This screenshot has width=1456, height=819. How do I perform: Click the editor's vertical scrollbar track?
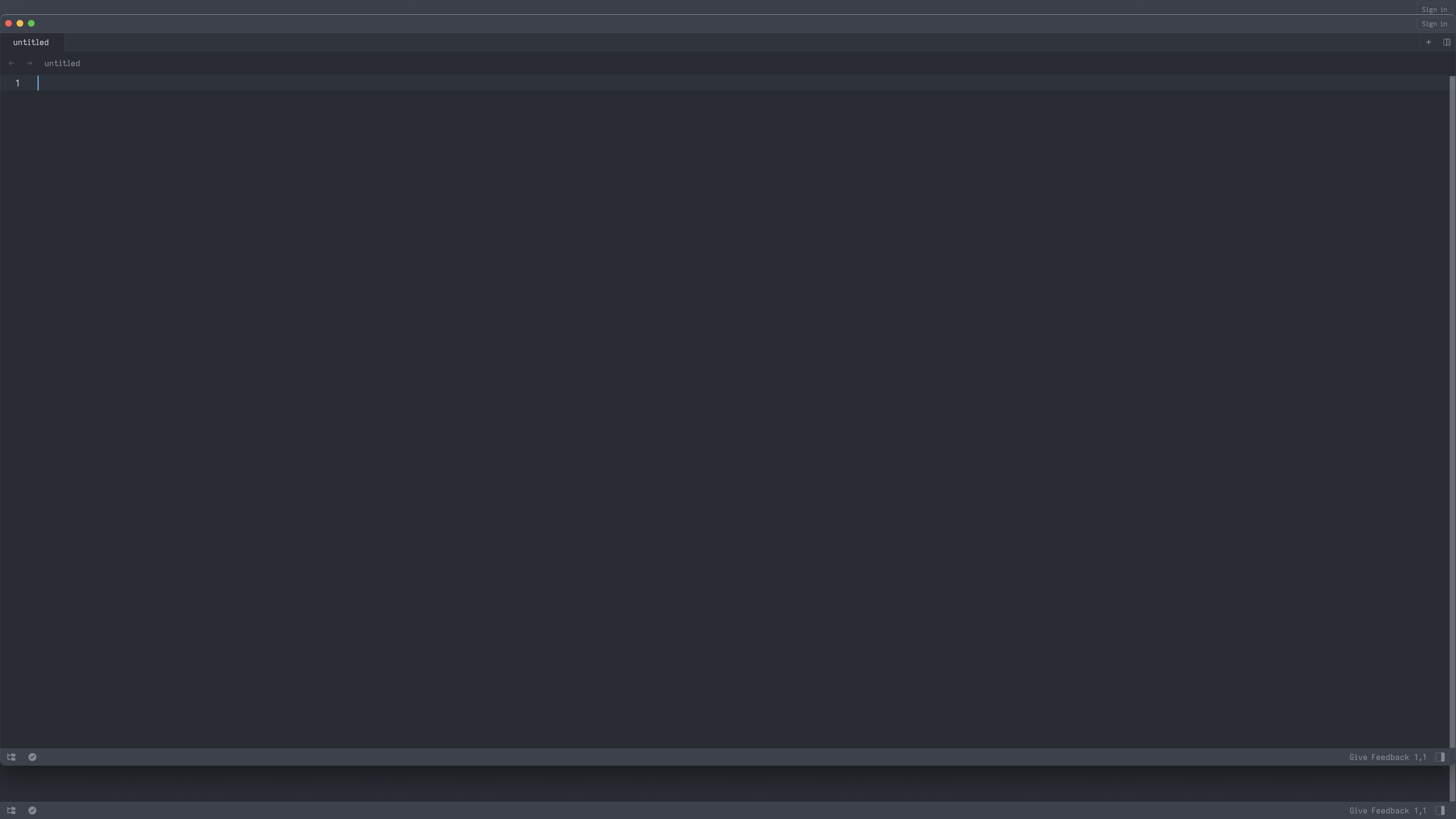(1452, 411)
